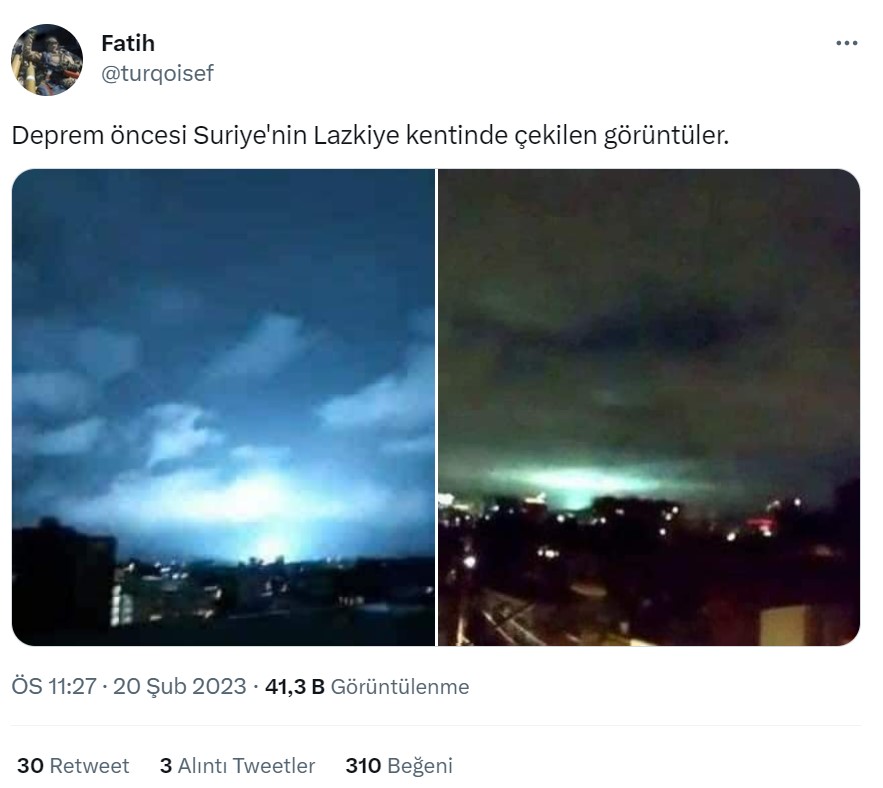Click the Görüntülenme label
Image resolution: width=883 pixels, height=788 pixels.
pyautogui.click(x=400, y=687)
